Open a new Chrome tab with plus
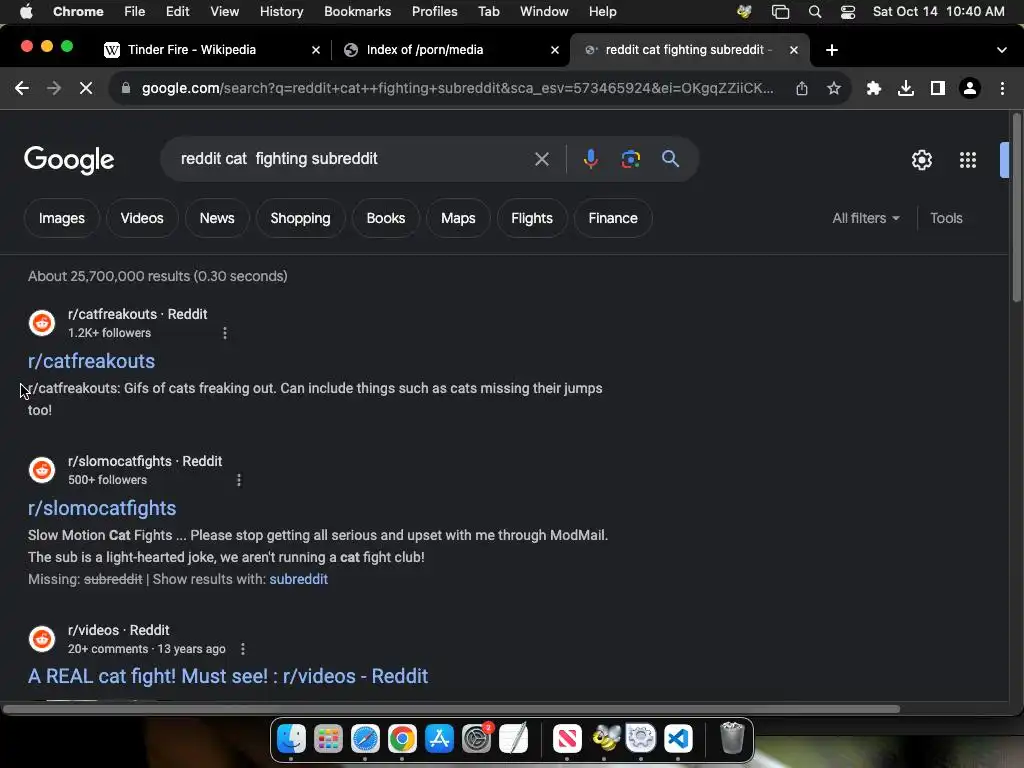This screenshot has width=1024, height=768. tap(831, 50)
